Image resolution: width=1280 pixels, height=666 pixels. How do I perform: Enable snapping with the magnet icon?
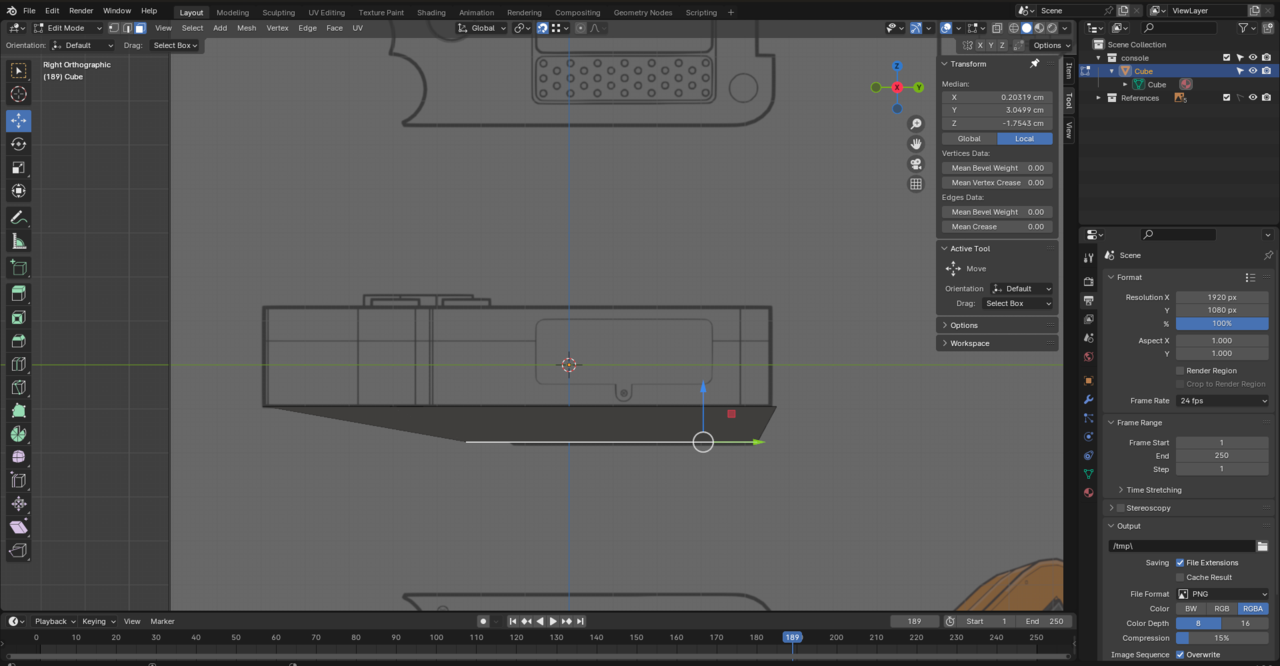(x=542, y=27)
